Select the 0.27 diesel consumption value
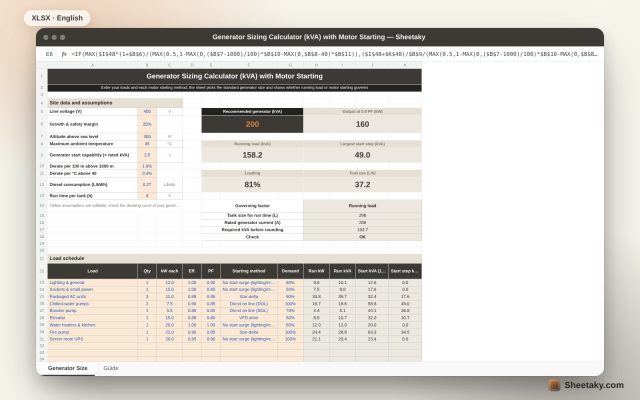640x400 pixels. (x=147, y=184)
